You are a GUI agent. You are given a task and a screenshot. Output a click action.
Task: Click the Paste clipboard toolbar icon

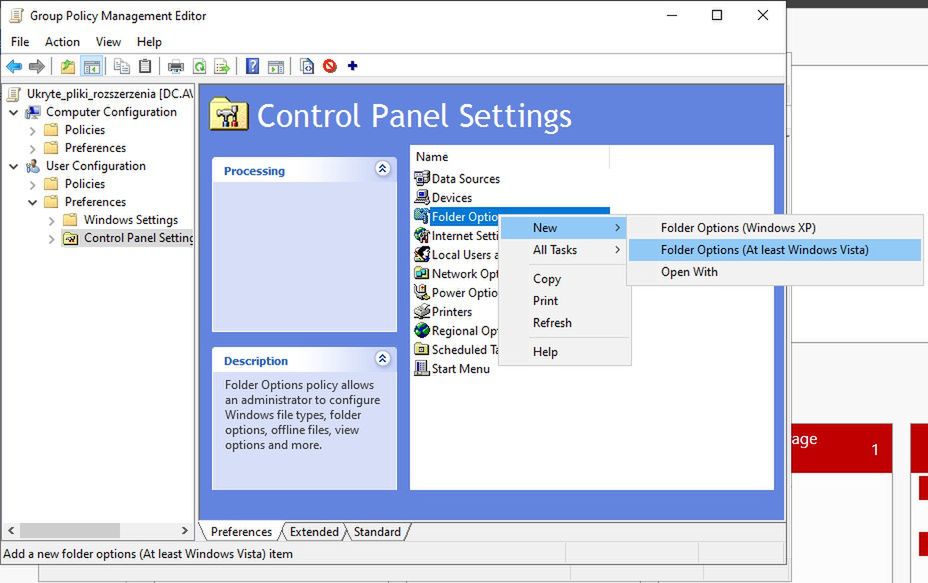point(145,66)
